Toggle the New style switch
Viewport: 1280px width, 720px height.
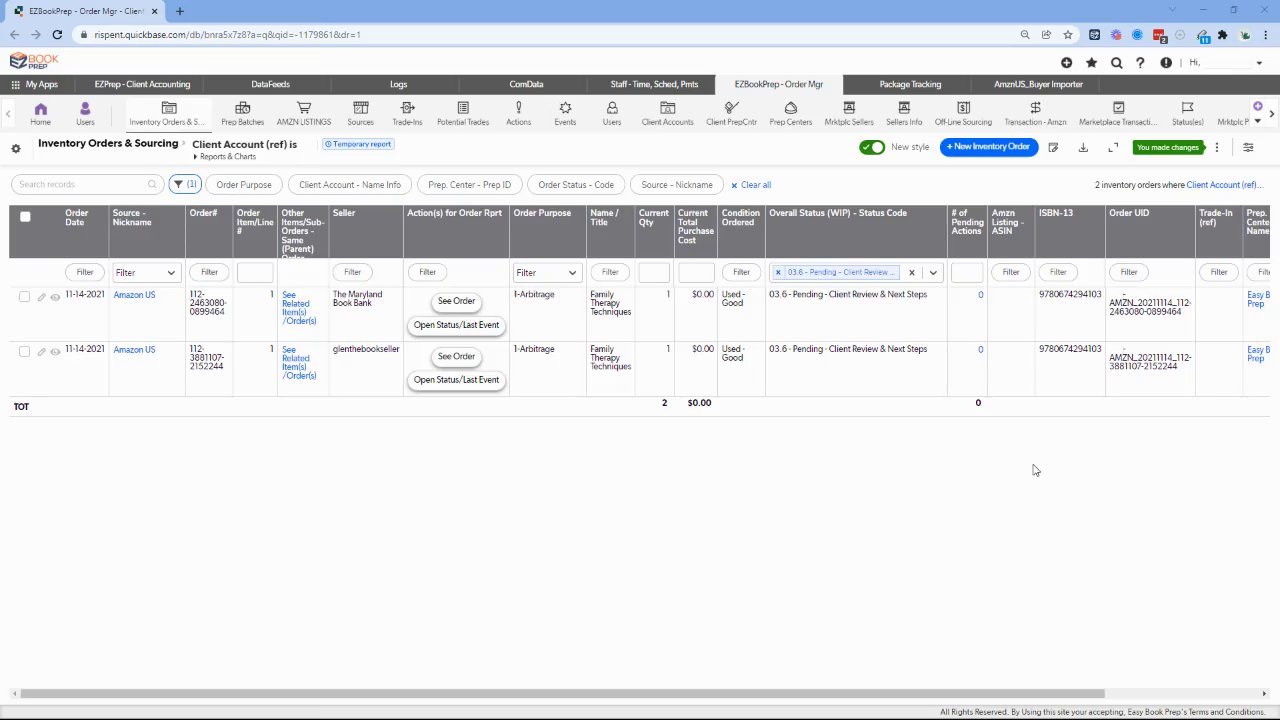(872, 147)
